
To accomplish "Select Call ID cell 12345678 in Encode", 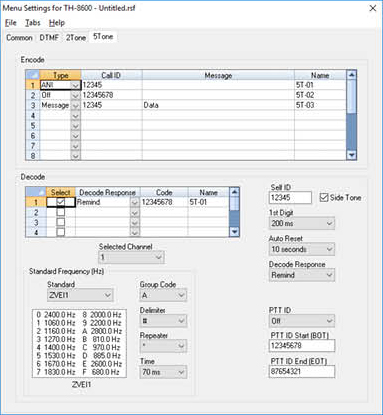I will [111, 95].
